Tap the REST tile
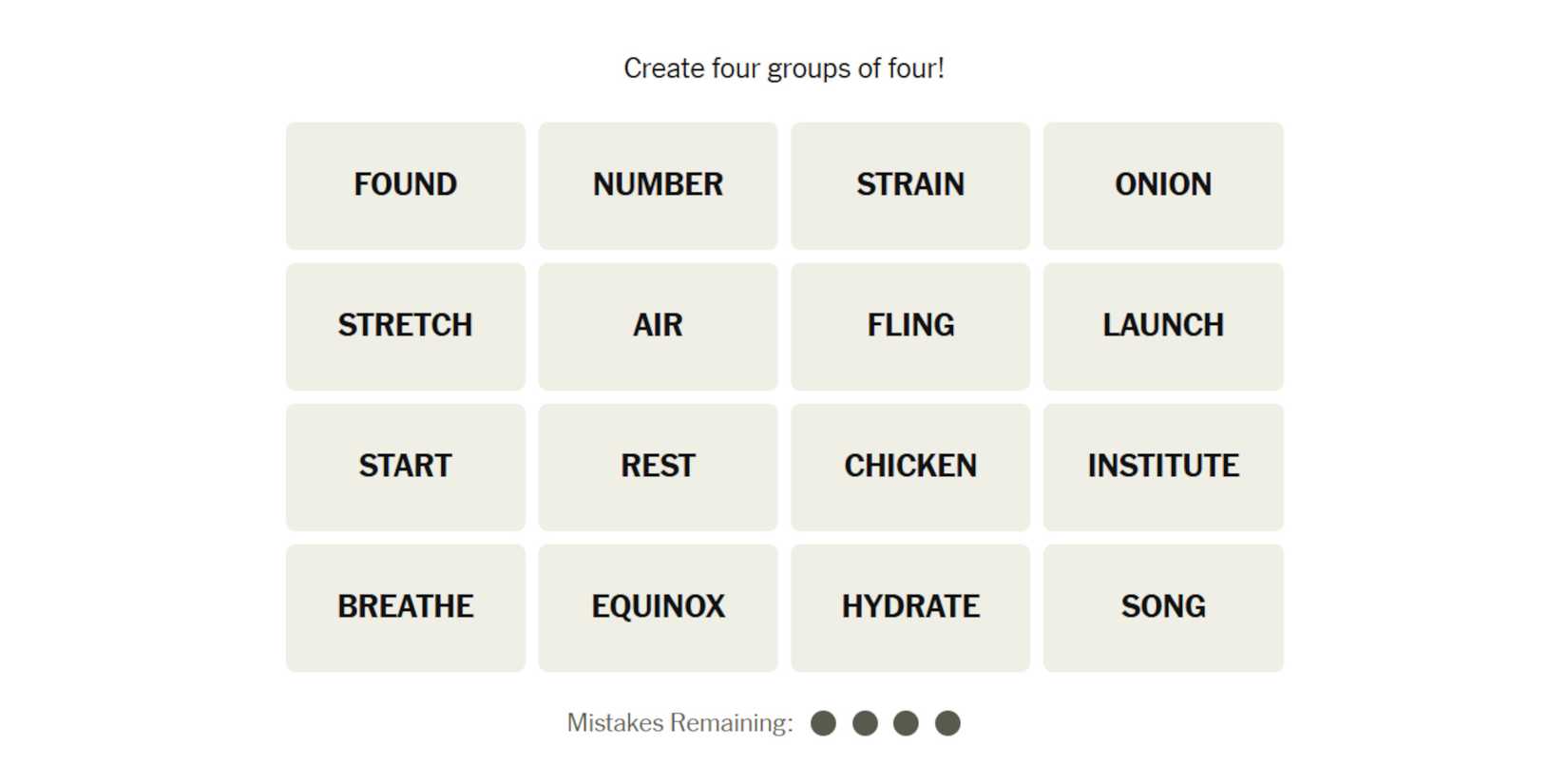 tap(658, 467)
